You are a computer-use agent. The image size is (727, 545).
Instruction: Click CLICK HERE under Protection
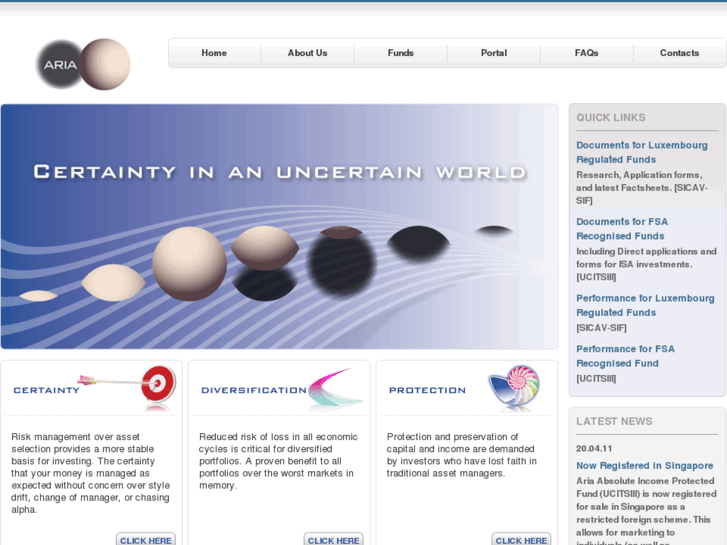(x=521, y=540)
